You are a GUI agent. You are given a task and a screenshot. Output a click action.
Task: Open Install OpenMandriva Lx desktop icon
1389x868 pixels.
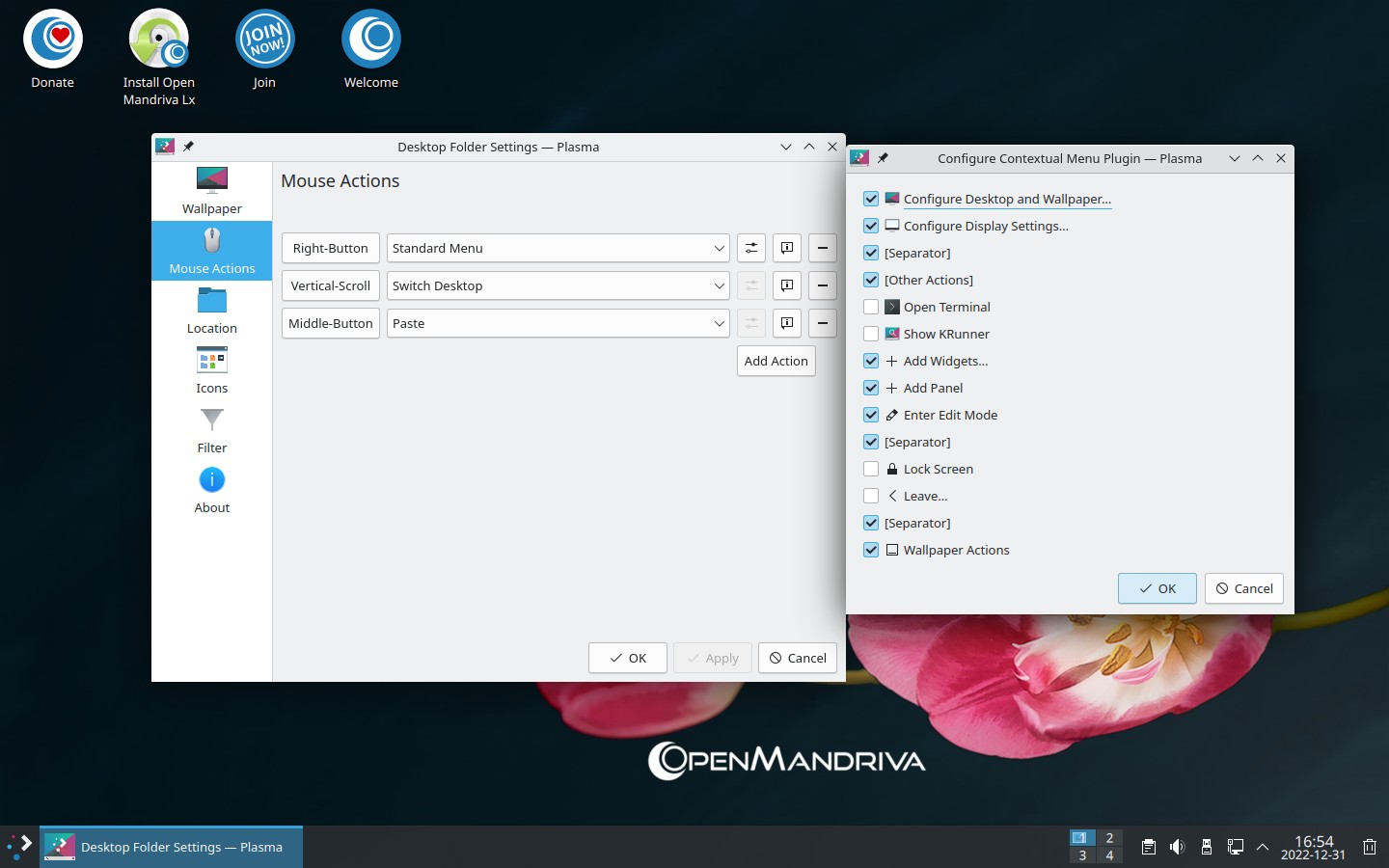159,58
